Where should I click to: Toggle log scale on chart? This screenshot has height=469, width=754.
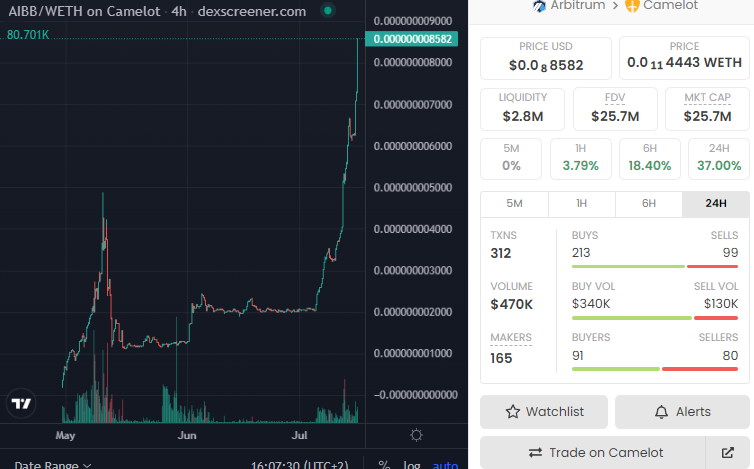pos(412,465)
